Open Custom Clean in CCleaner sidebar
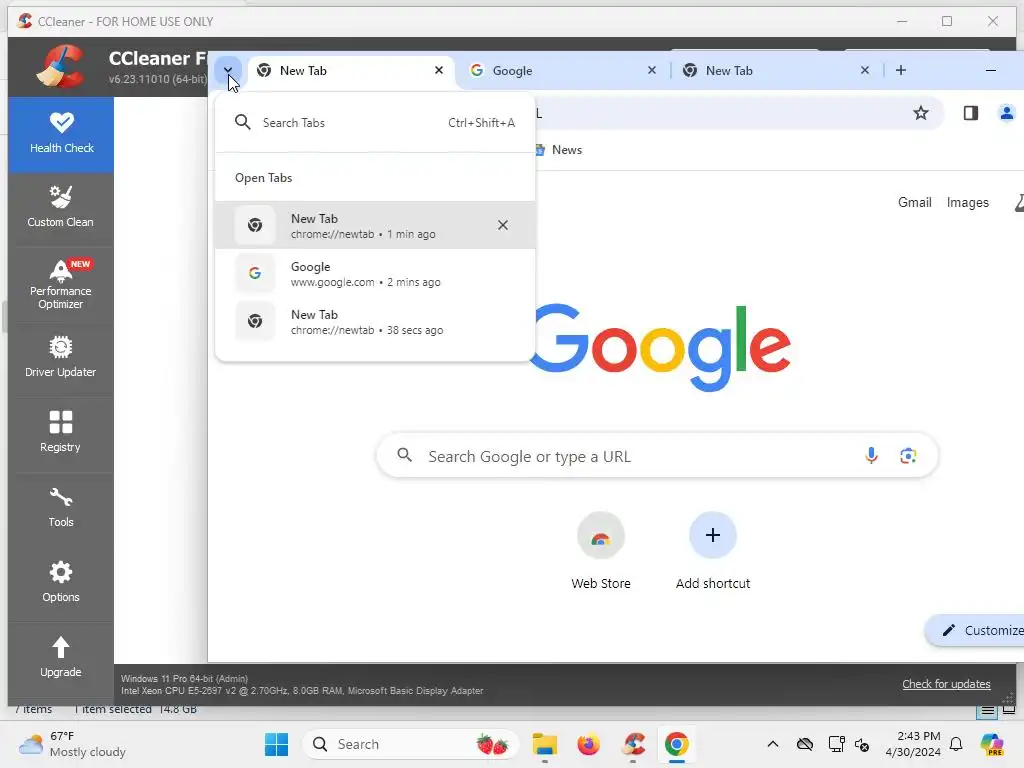 pos(61,208)
